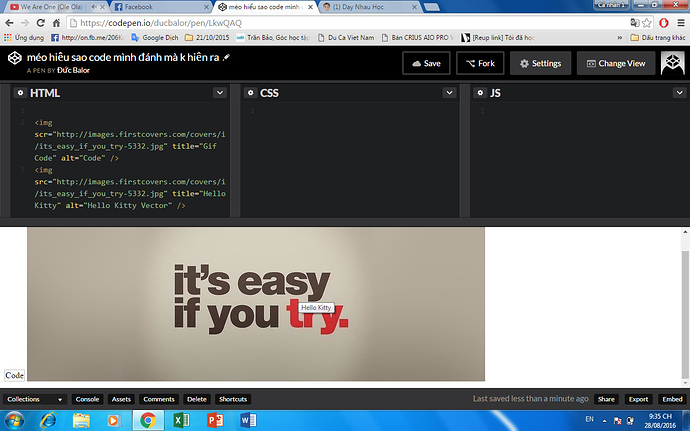This screenshot has height=431, width=690.
Task: Open the user avatar profile menu
Action: click(671, 63)
